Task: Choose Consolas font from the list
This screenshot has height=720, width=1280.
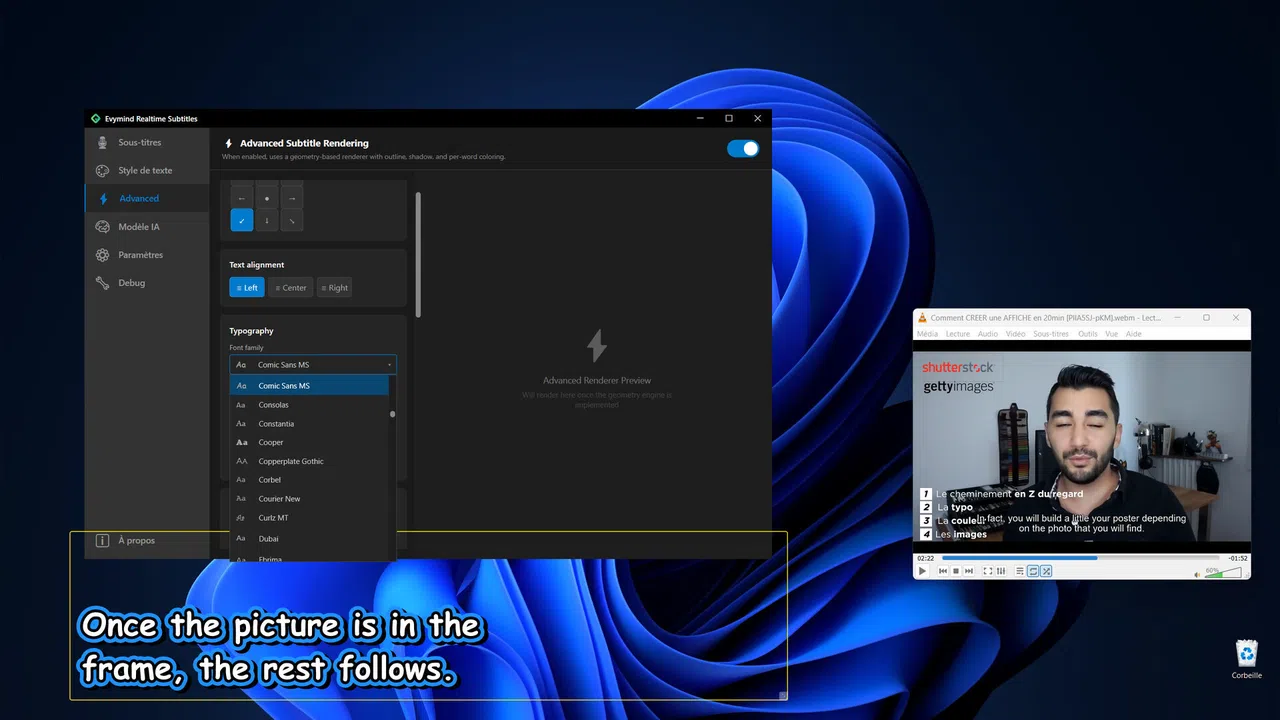Action: [x=309, y=405]
